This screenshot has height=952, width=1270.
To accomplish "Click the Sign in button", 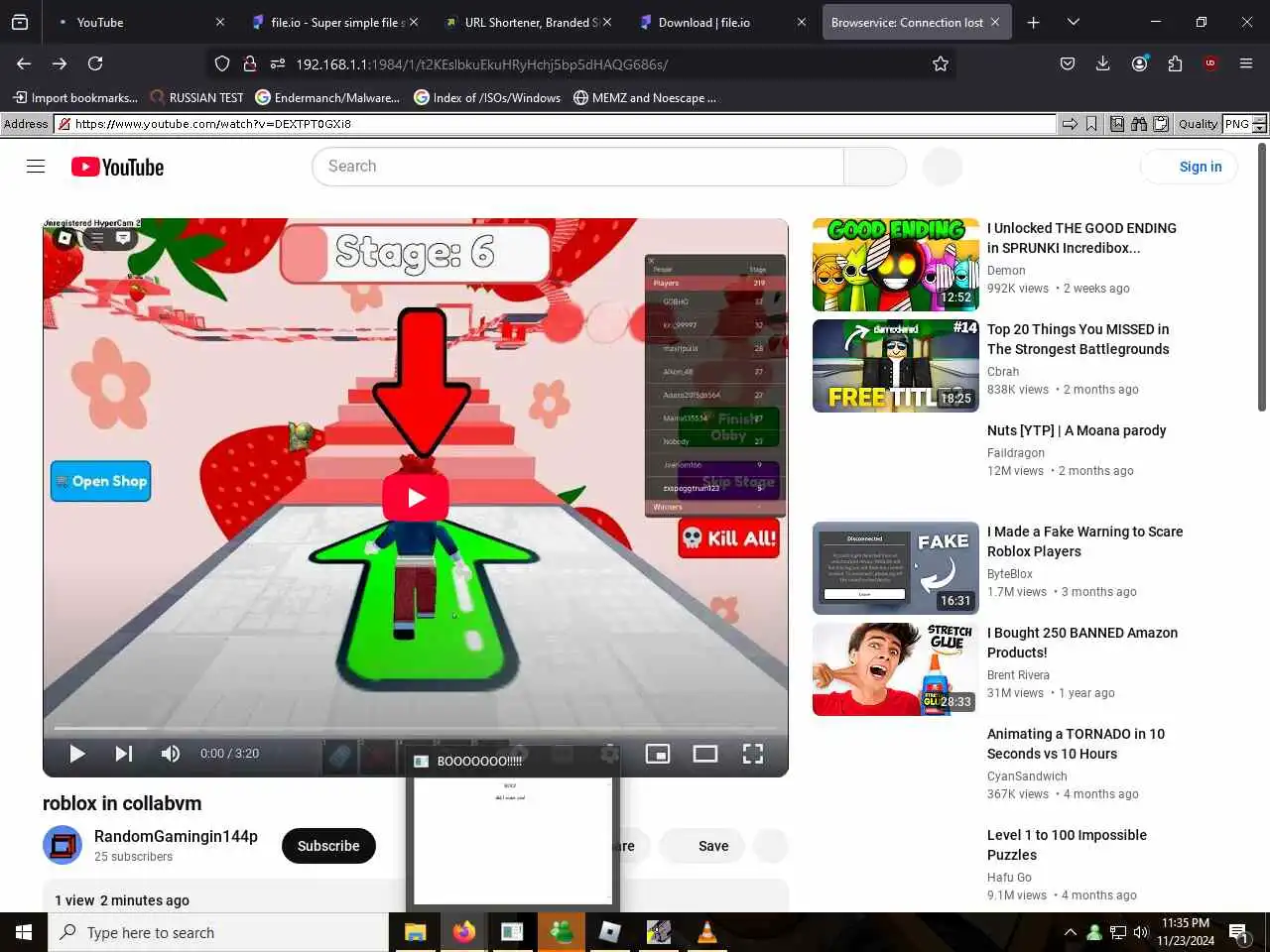I will (1190, 167).
